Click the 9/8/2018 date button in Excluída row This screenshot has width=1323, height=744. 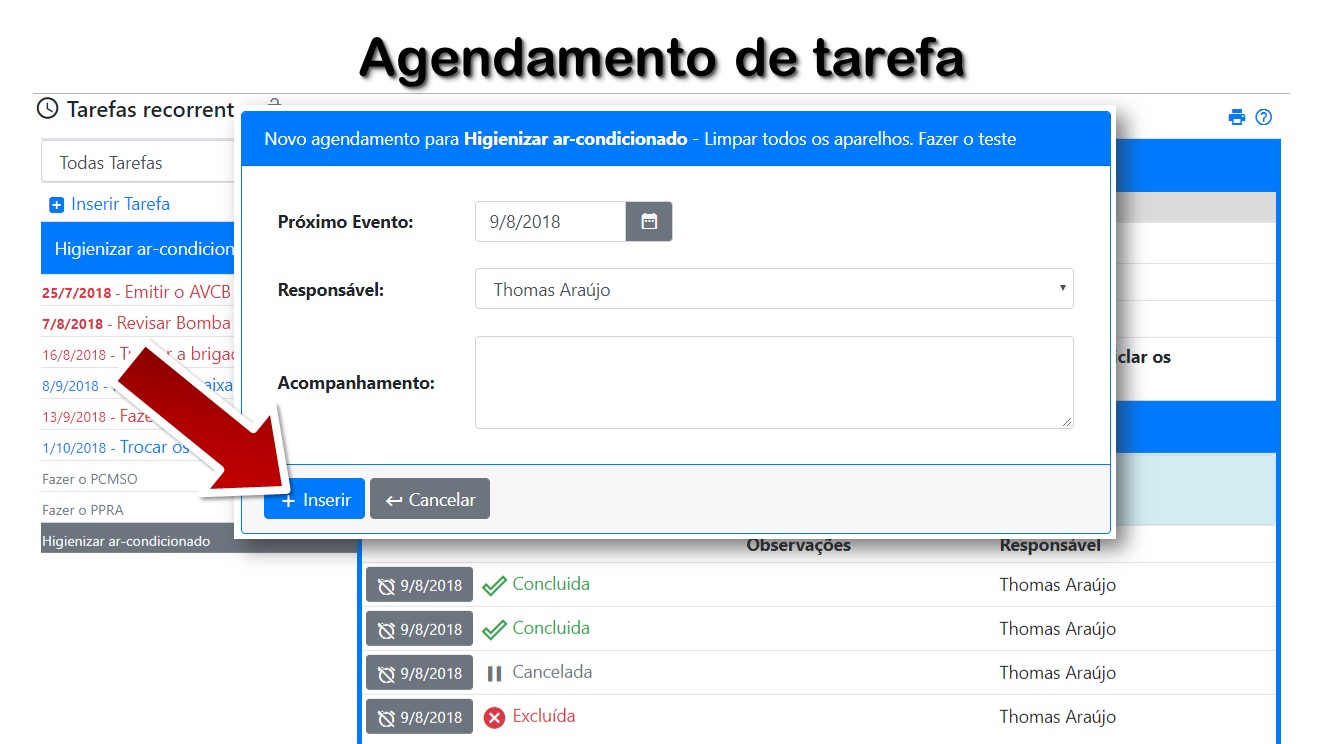[x=419, y=717]
